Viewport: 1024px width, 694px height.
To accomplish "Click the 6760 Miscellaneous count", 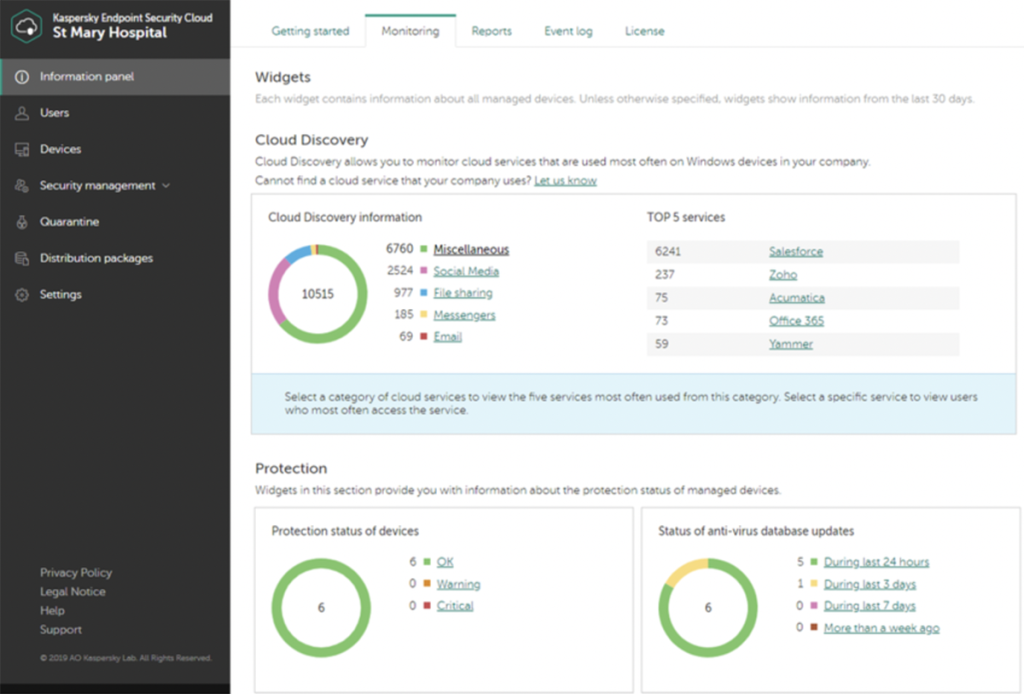I will [x=399, y=249].
